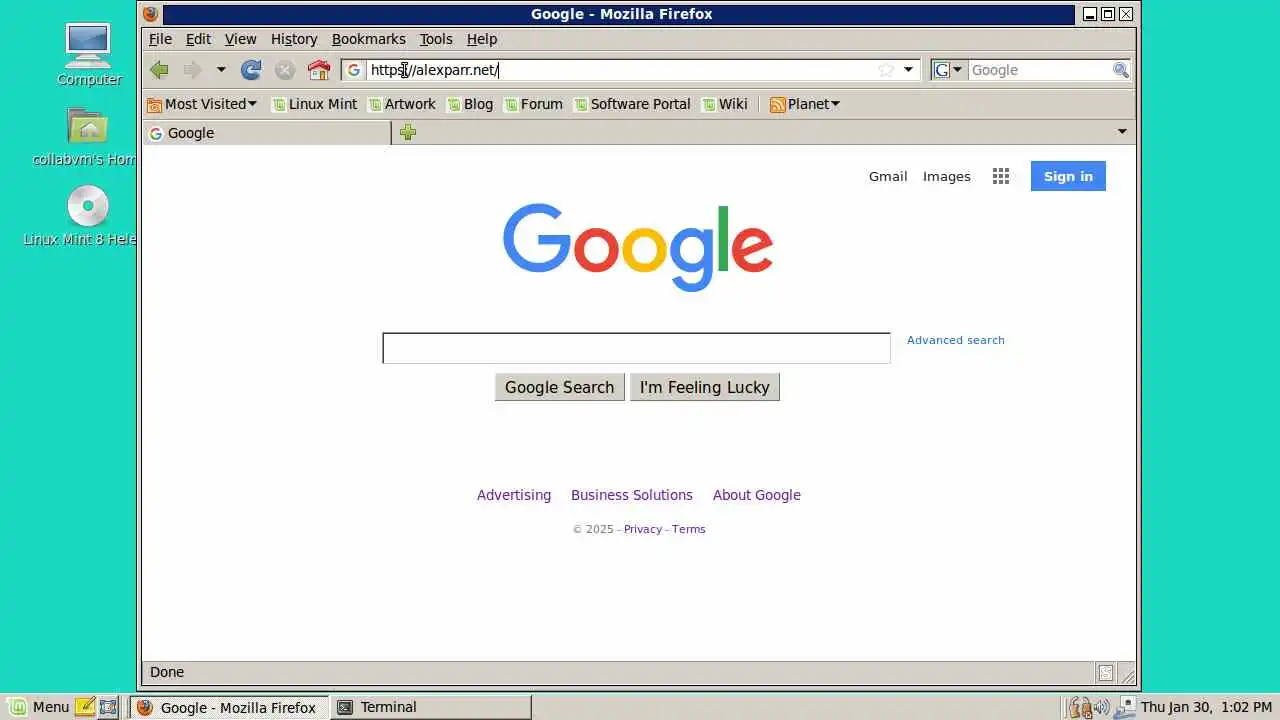
Task: Open the Images link
Action: [946, 176]
